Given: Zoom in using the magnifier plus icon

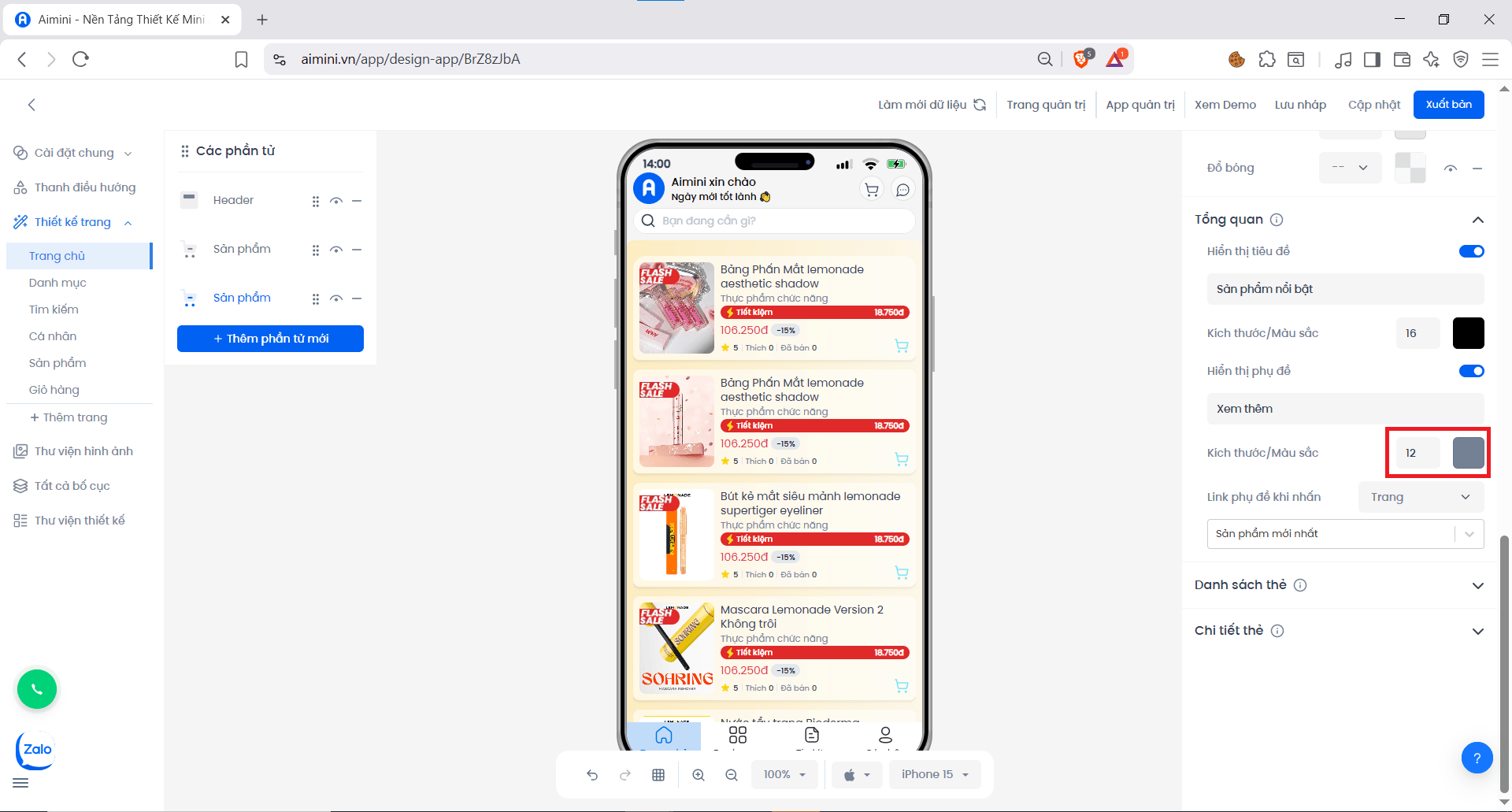Looking at the screenshot, I should (x=699, y=775).
